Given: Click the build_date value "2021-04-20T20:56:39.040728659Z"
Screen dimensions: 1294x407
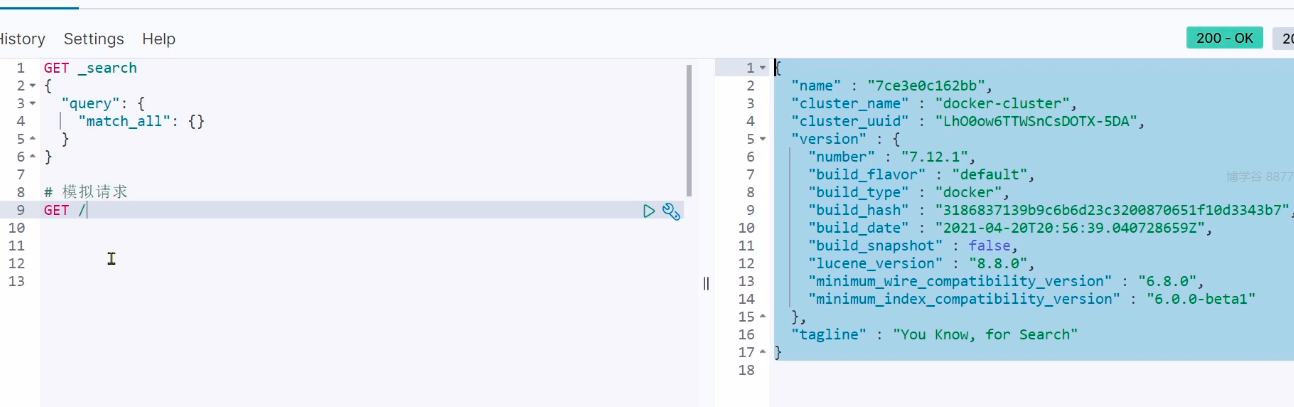Looking at the screenshot, I should 1073,228.
